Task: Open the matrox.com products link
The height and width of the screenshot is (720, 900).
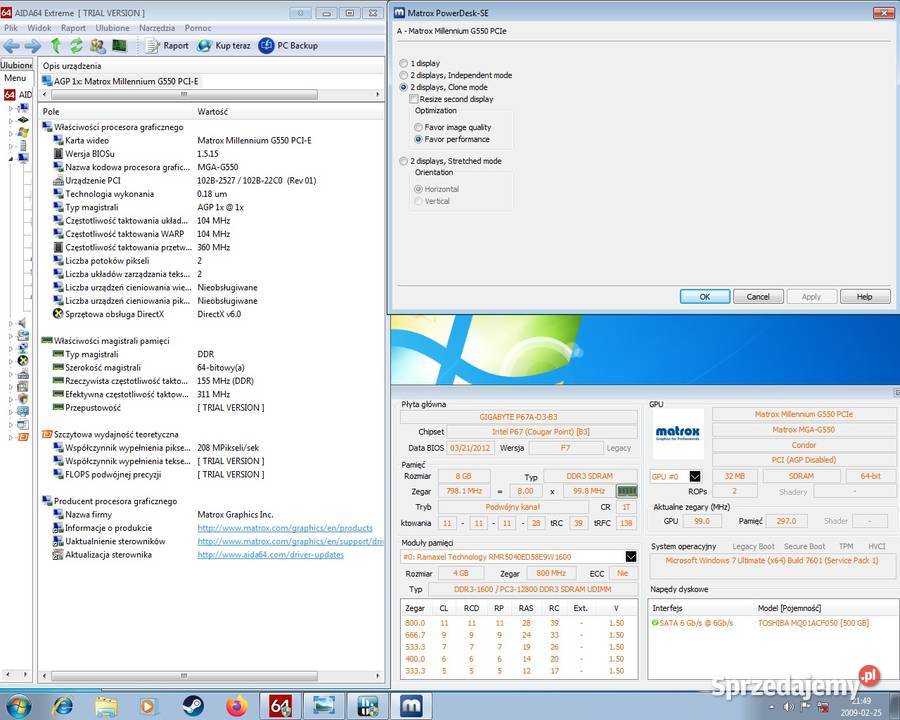Action: click(285, 528)
